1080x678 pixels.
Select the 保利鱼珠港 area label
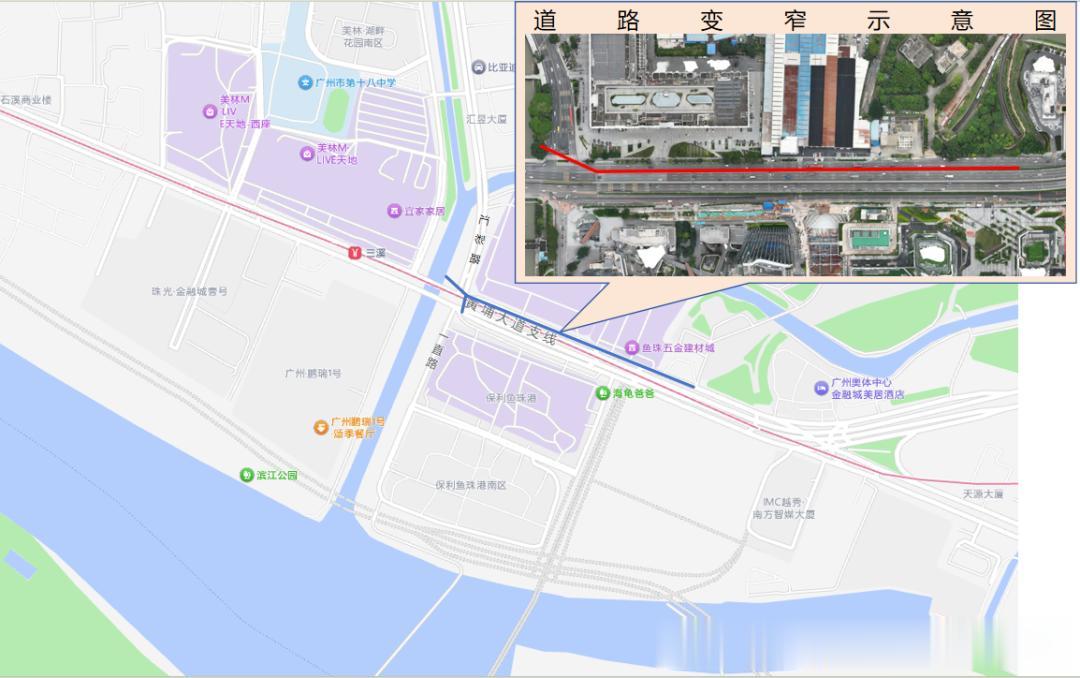pos(510,398)
